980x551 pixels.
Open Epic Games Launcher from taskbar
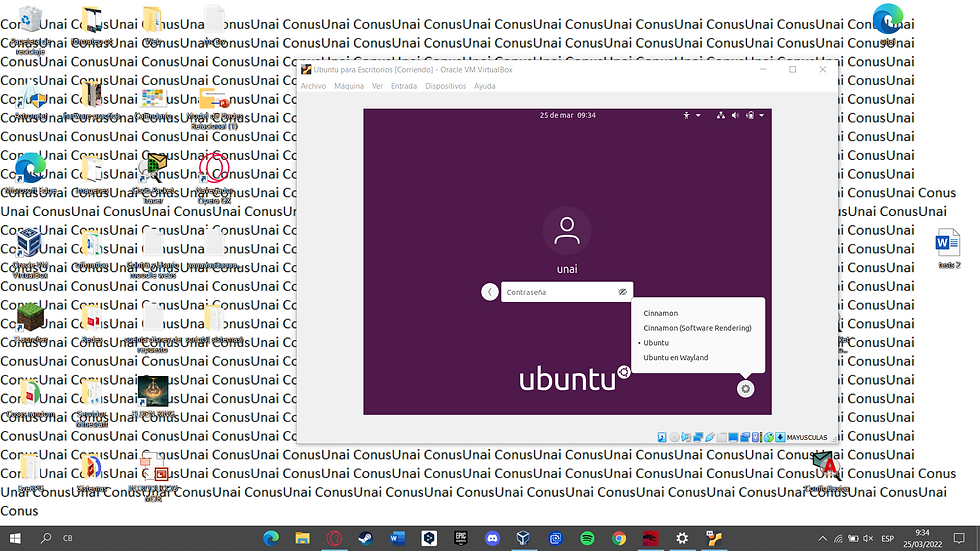461,538
